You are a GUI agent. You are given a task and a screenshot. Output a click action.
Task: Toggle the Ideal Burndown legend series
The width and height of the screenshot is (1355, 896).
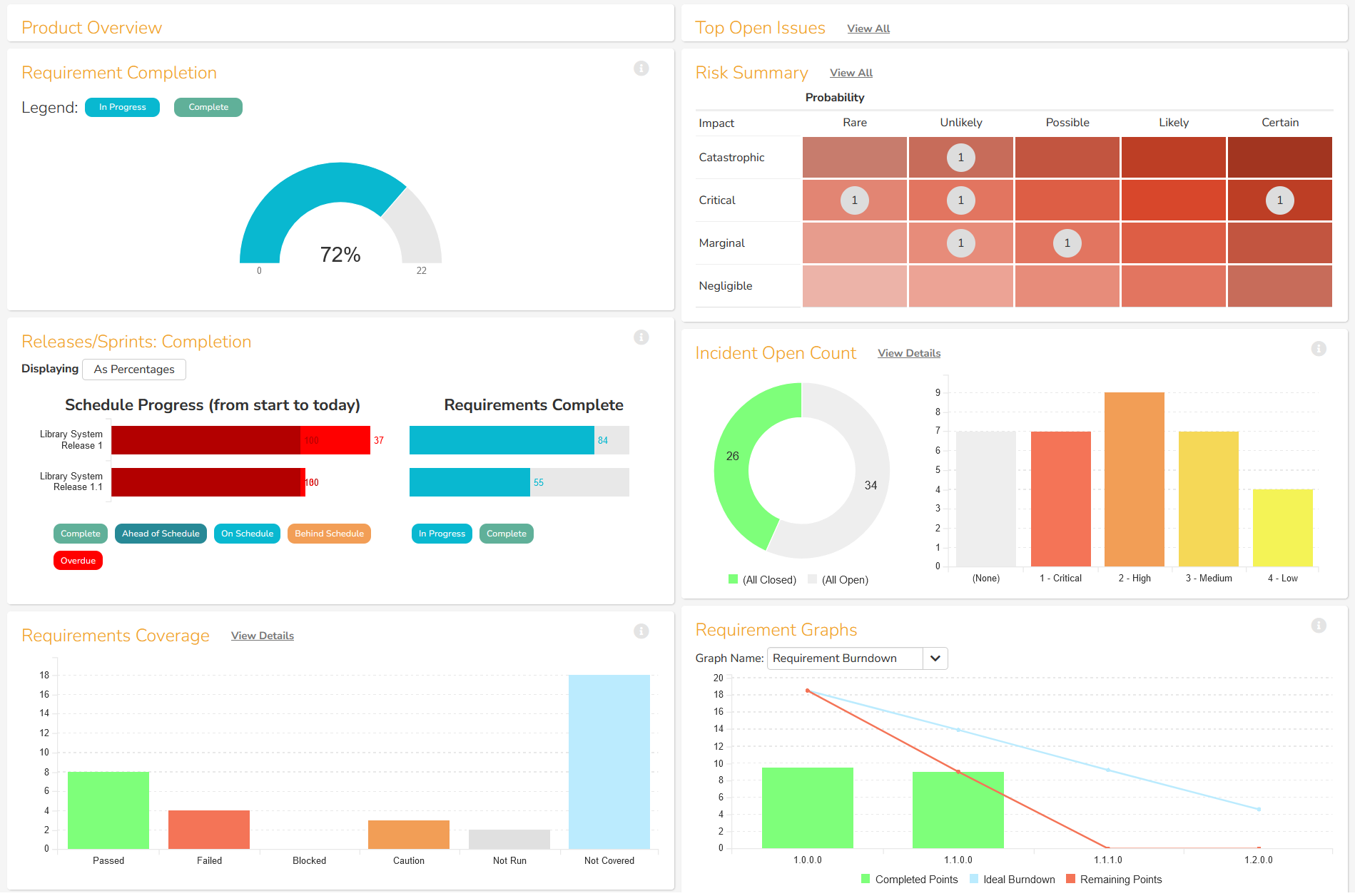(x=1011, y=880)
